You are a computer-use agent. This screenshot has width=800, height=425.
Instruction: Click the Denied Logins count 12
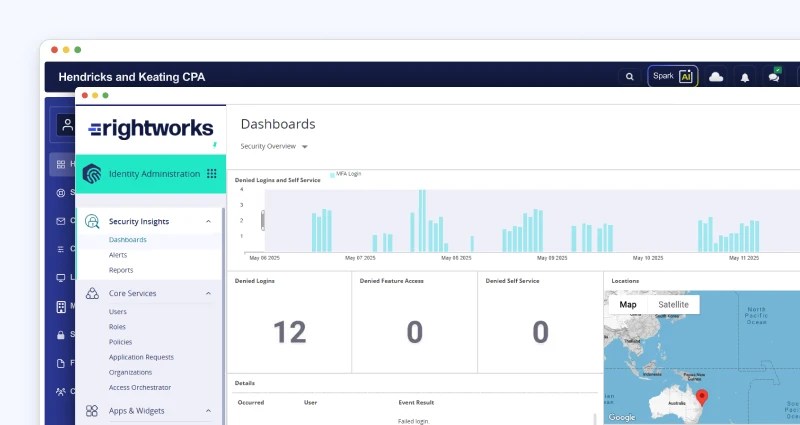point(290,332)
